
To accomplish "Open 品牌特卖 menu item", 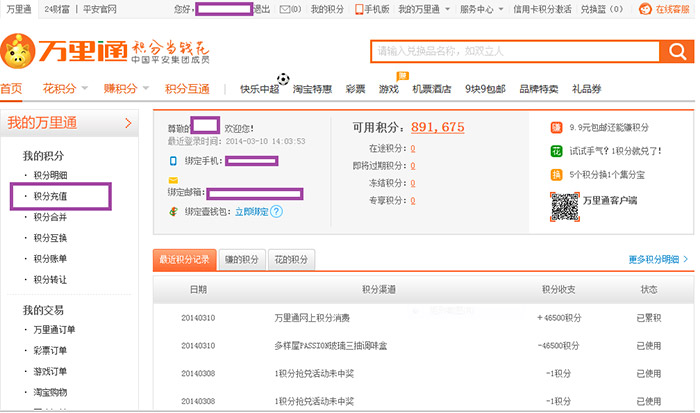I will coord(538,89).
